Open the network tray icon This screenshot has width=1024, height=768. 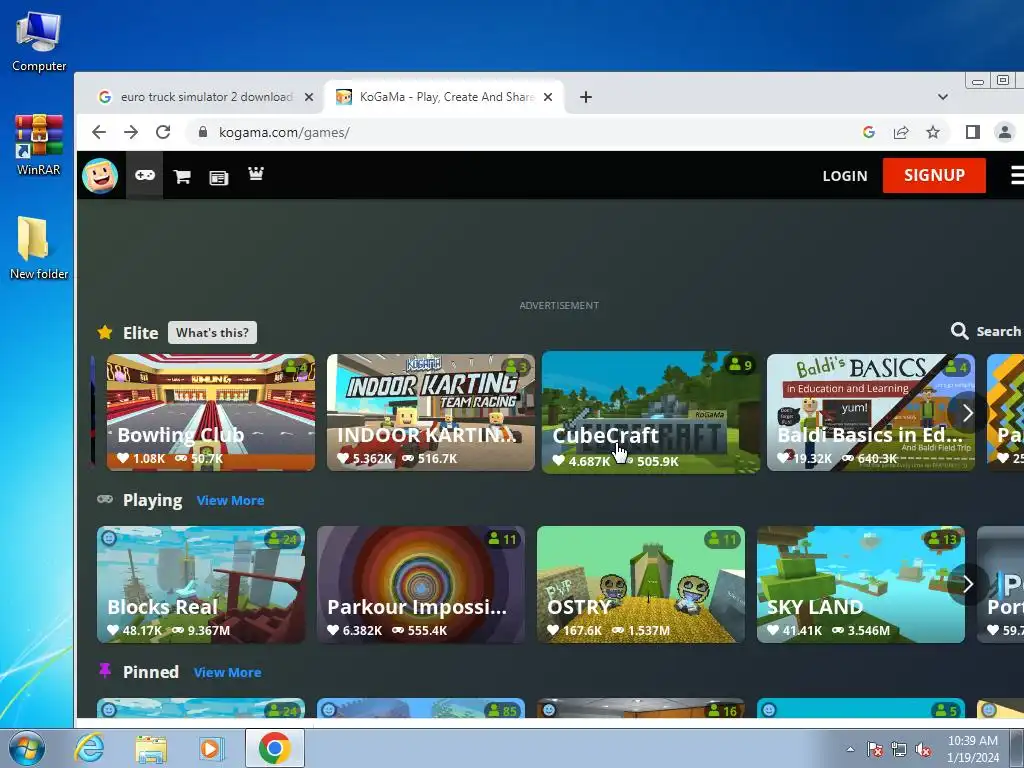[899, 749]
